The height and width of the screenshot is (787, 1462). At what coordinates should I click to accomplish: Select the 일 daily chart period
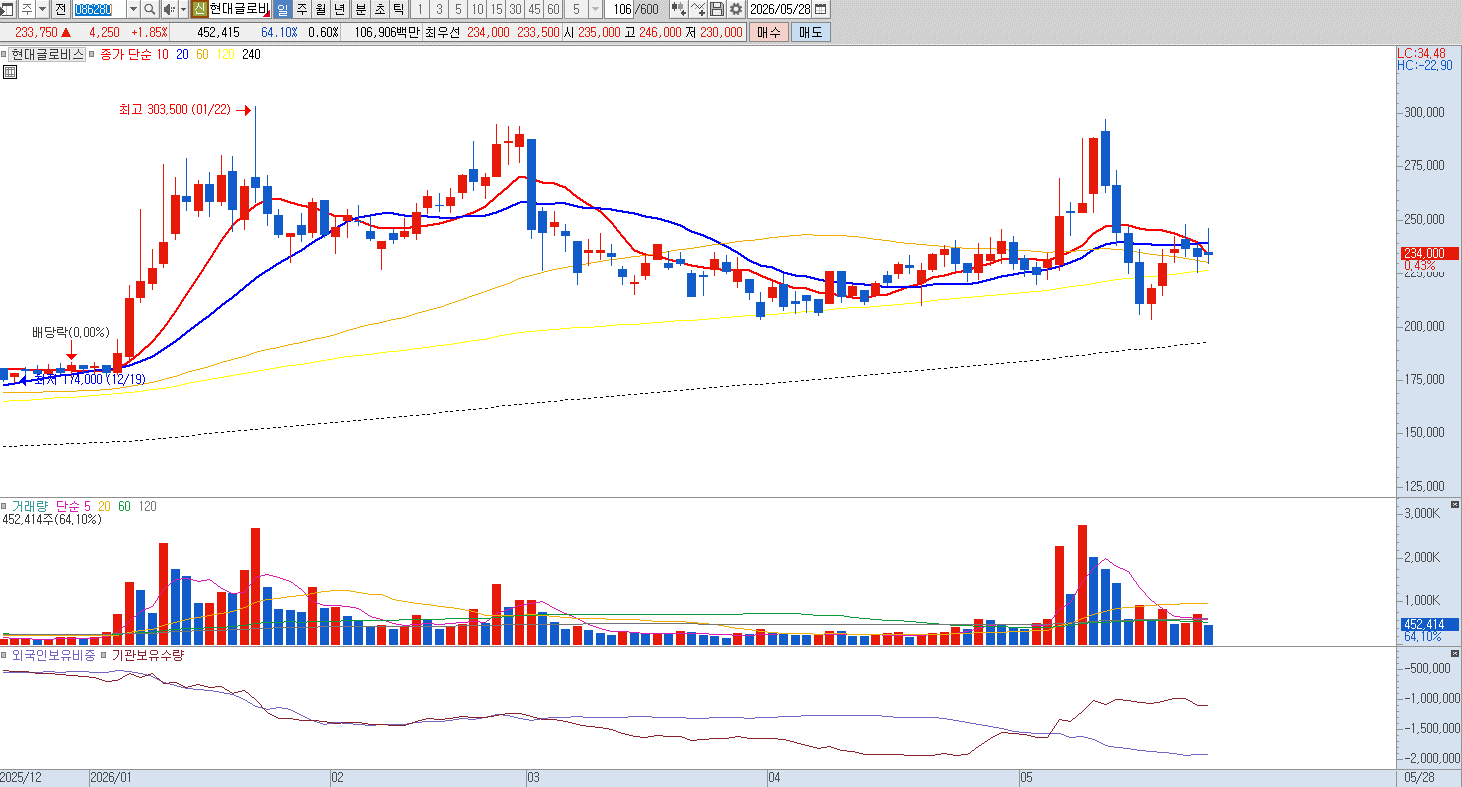[282, 9]
